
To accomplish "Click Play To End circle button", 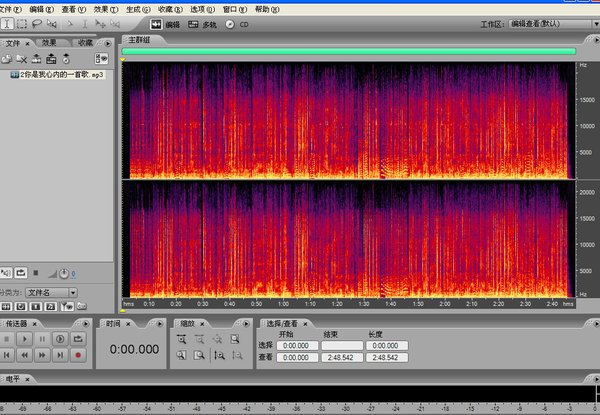I will [60, 339].
